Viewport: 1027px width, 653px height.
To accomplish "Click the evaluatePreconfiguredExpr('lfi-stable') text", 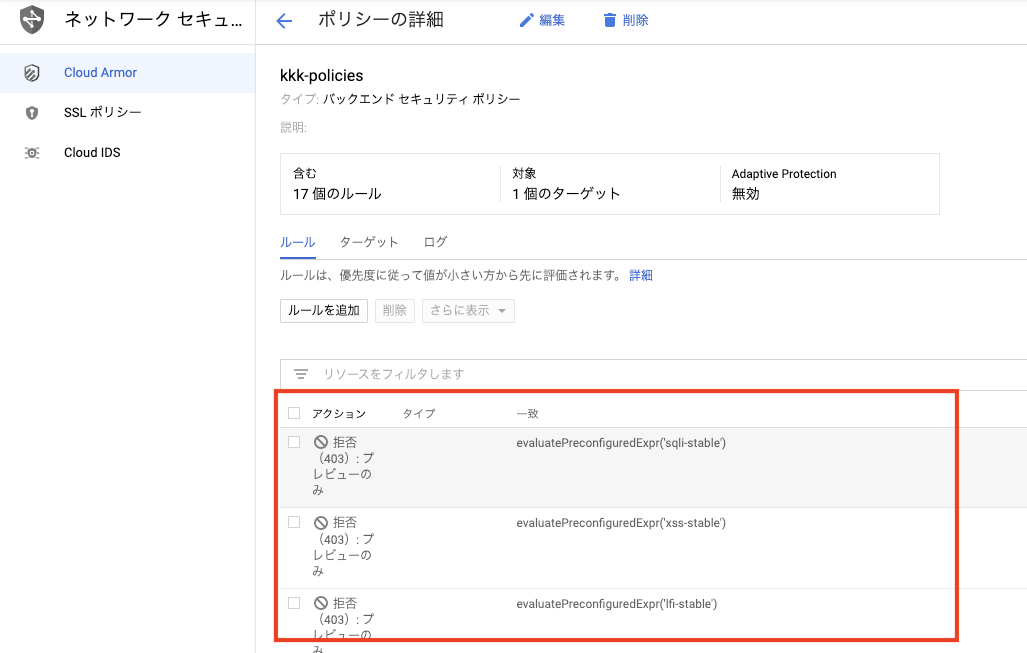I will pyautogui.click(x=616, y=604).
